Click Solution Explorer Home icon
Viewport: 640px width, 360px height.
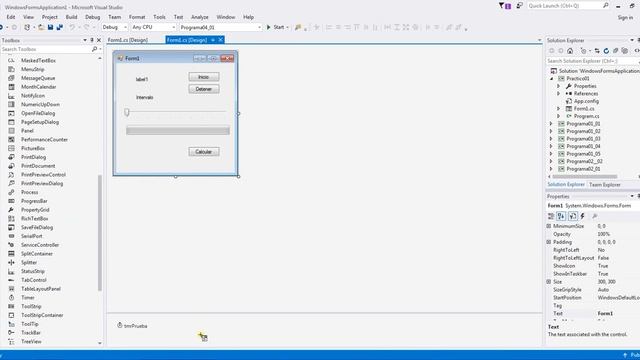(570, 51)
